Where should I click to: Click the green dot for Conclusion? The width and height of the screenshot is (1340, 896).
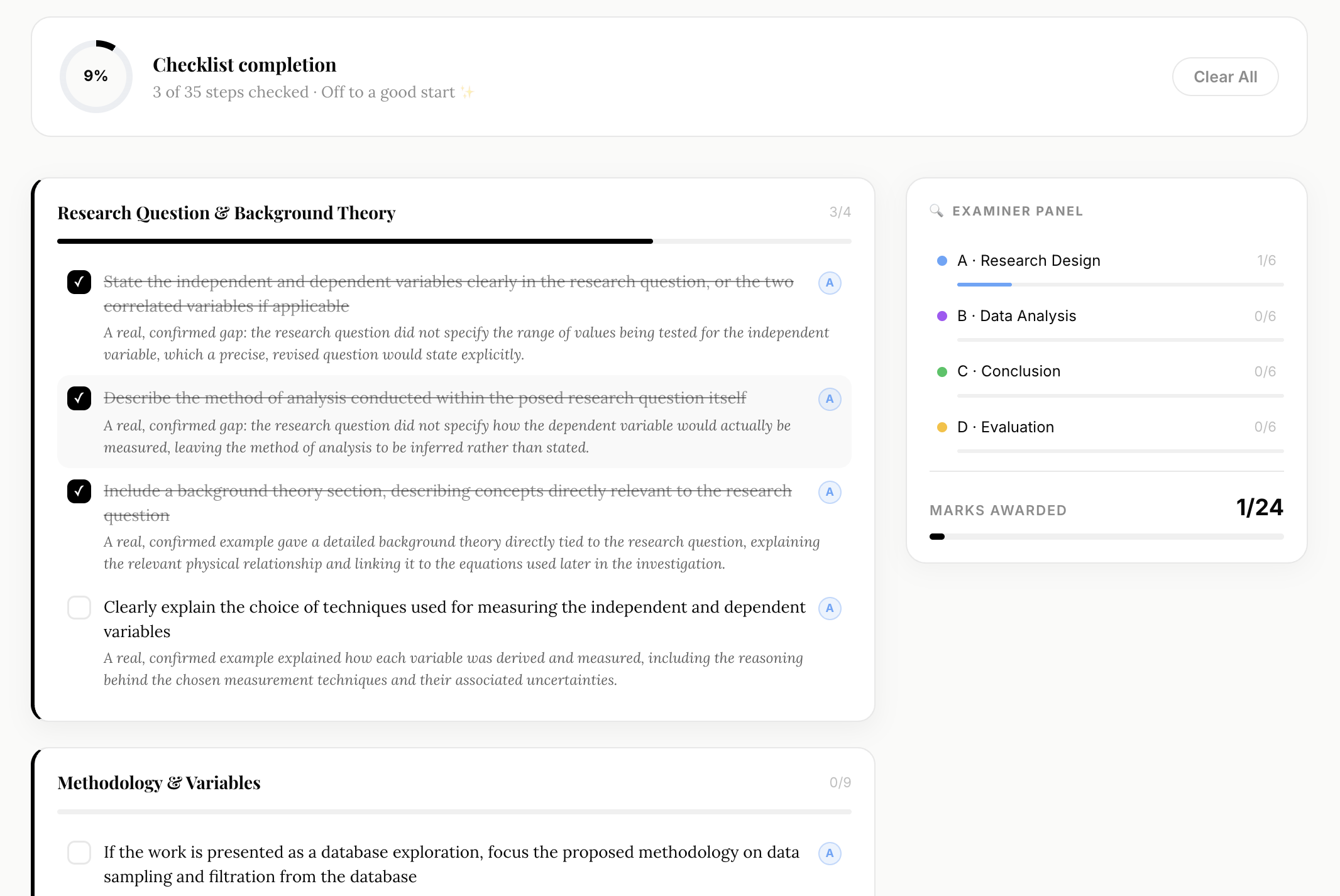click(942, 372)
